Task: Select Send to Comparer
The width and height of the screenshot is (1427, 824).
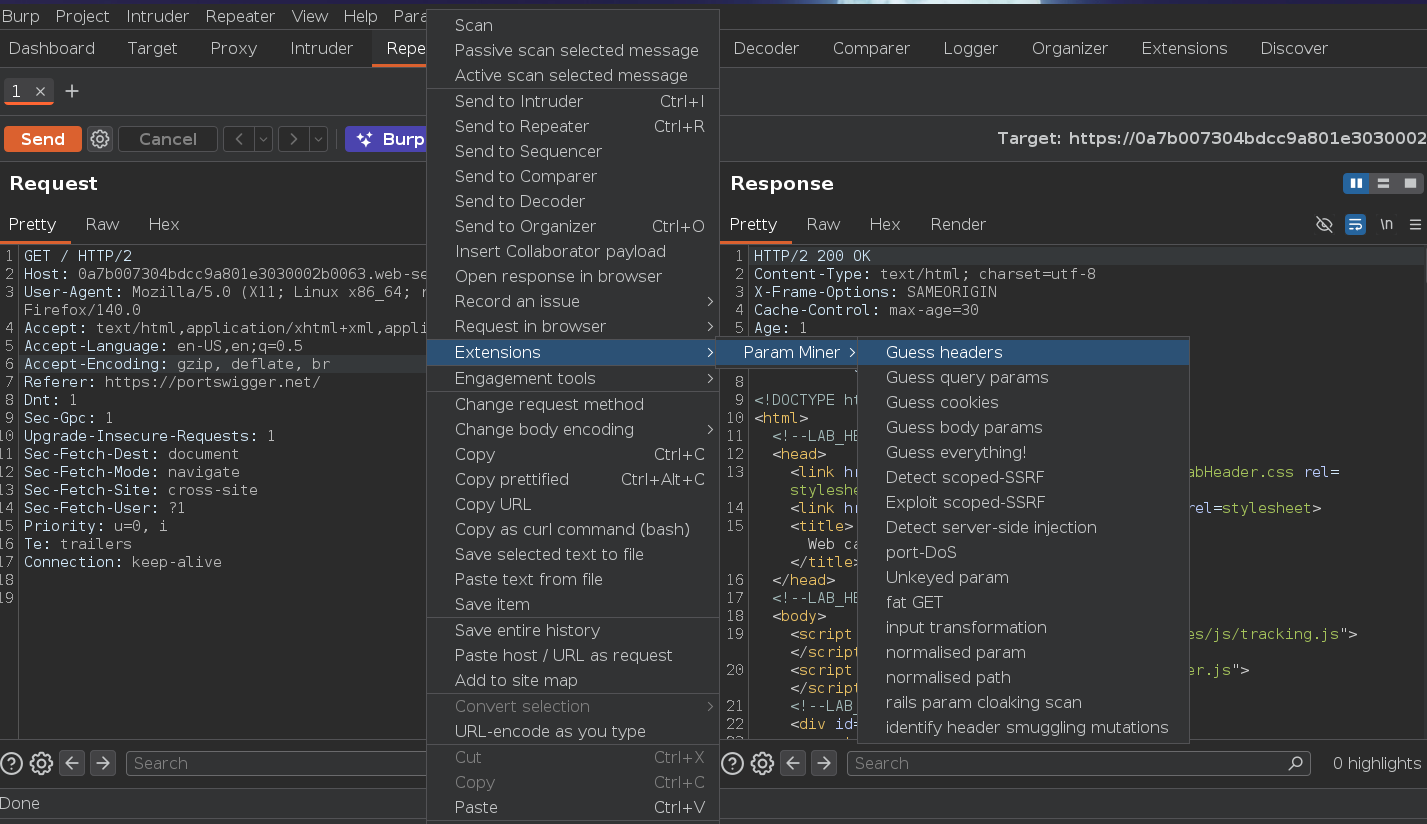Action: coord(573,176)
